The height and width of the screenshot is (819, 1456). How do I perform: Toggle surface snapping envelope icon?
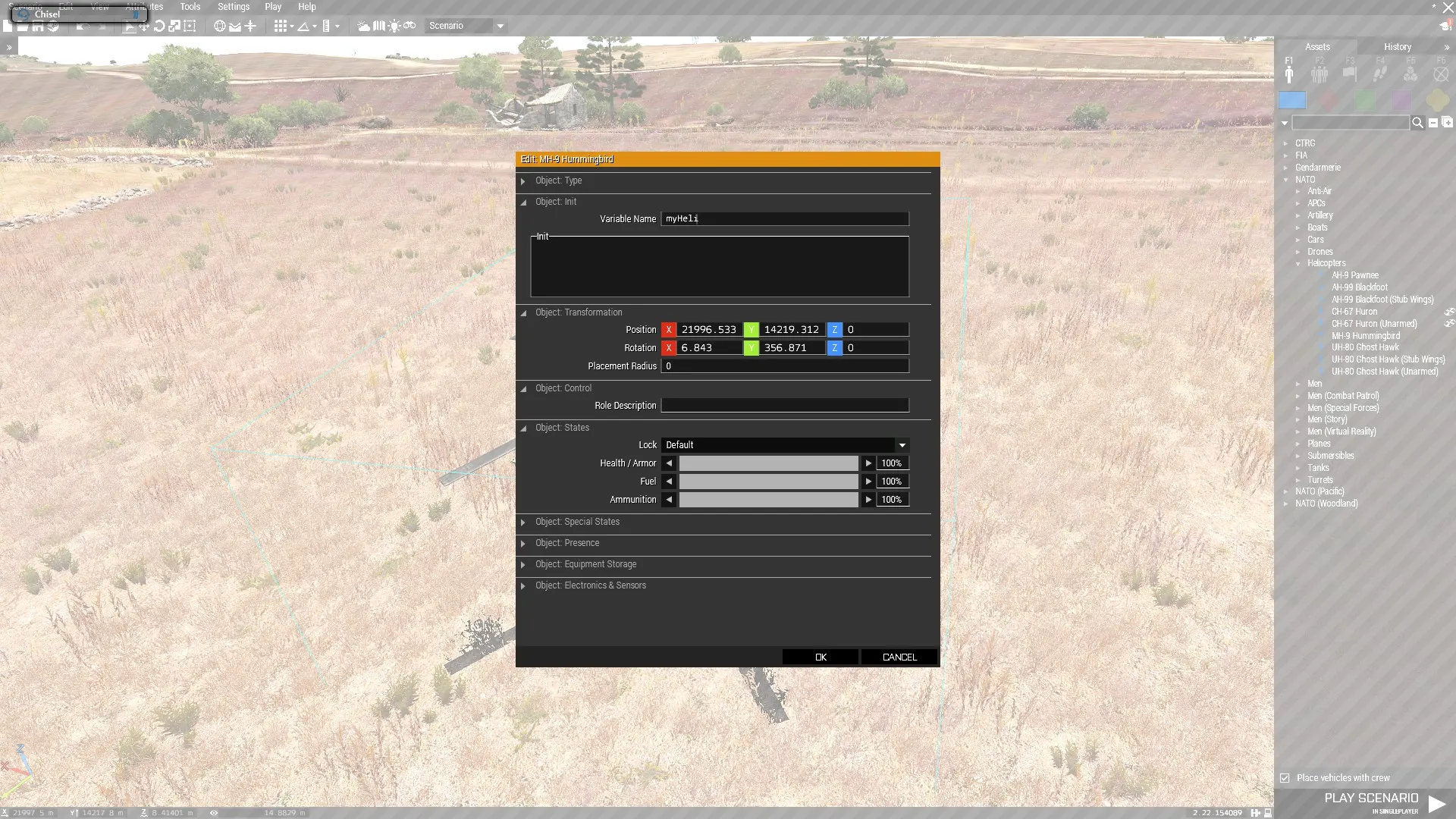[235, 26]
